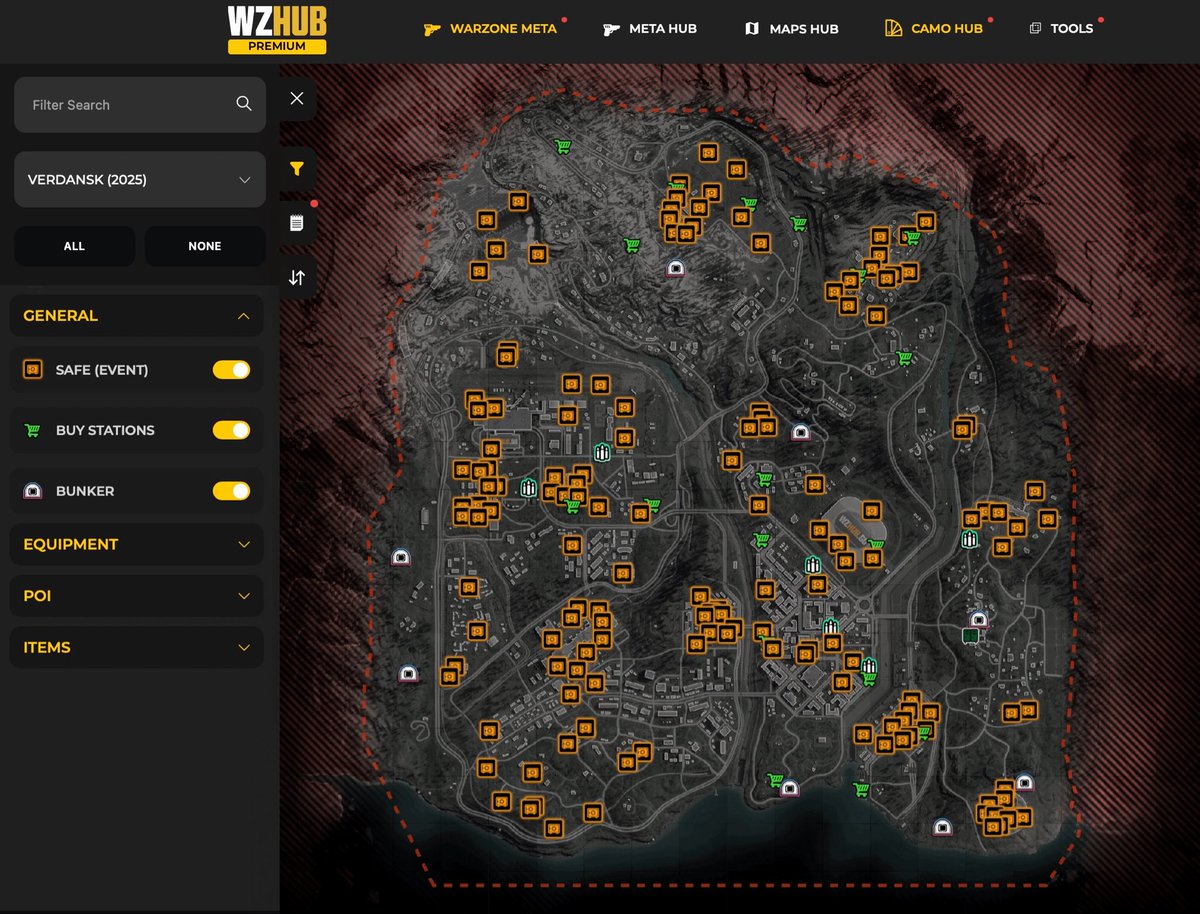Click the NONE filters button
Screen dimensions: 1200x914
click(x=205, y=246)
